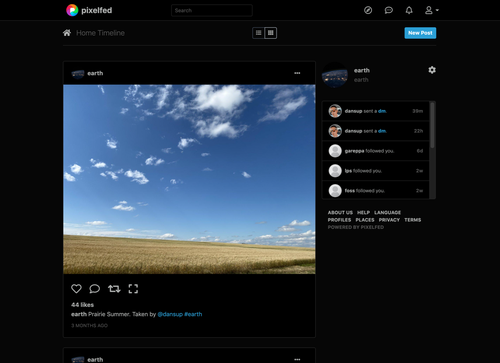Open the HELP footer link
This screenshot has width=500, height=363.
(363, 212)
